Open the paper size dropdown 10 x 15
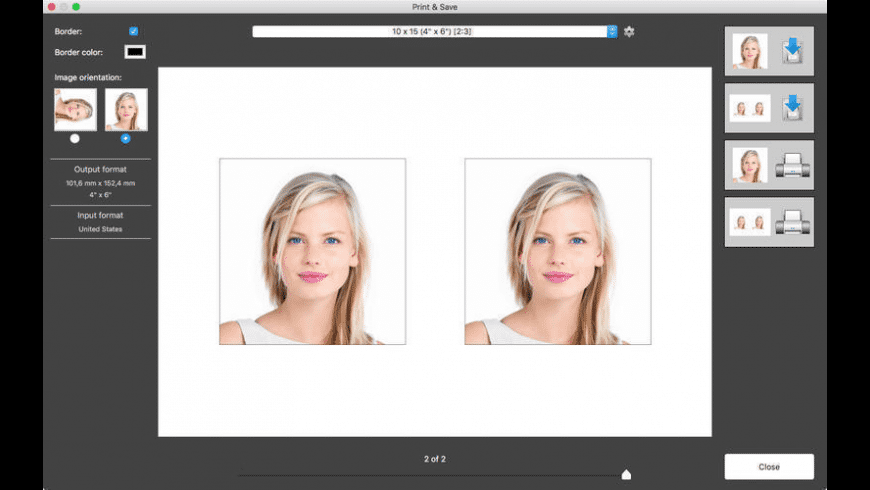 434,32
